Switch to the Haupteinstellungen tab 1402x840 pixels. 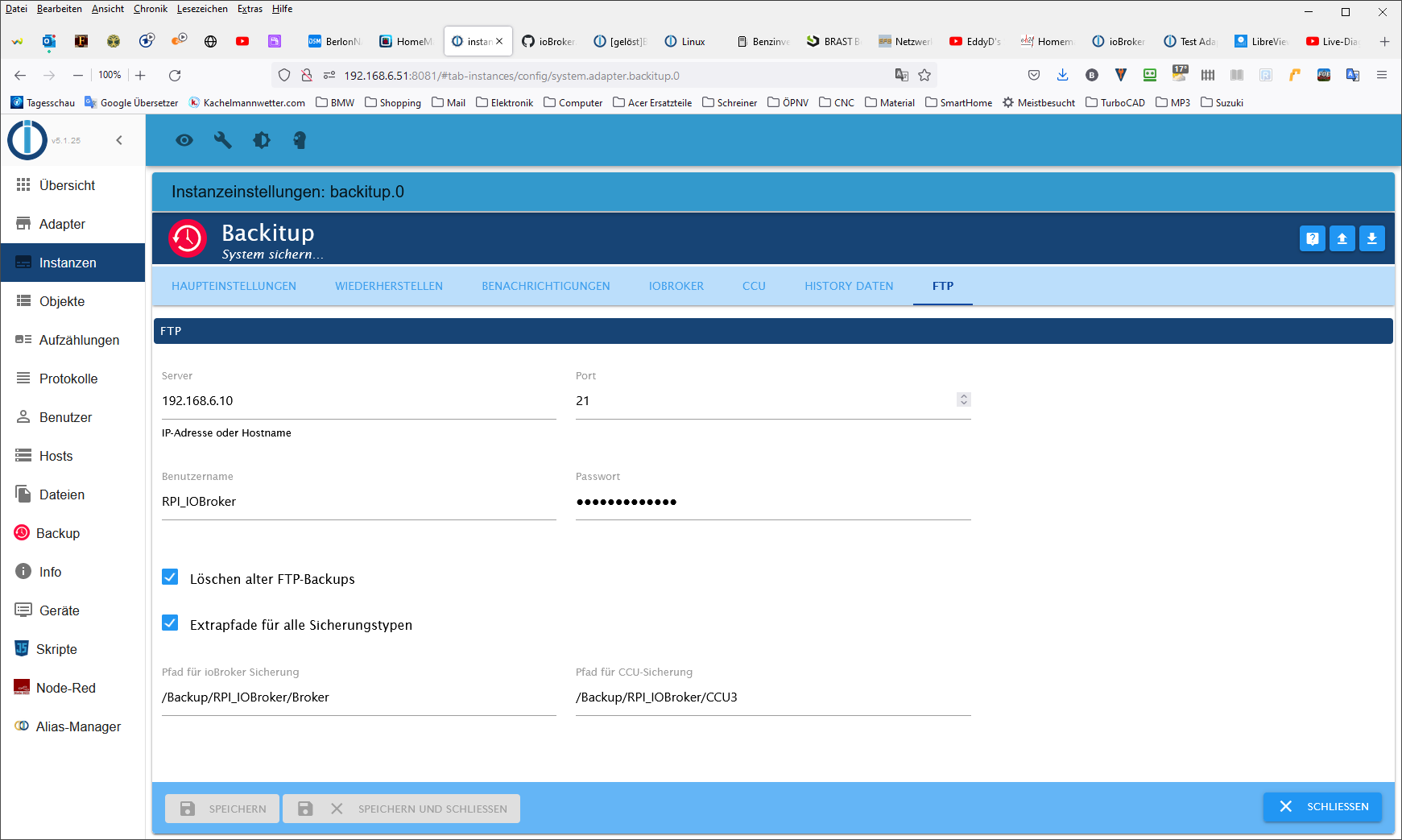[x=234, y=286]
